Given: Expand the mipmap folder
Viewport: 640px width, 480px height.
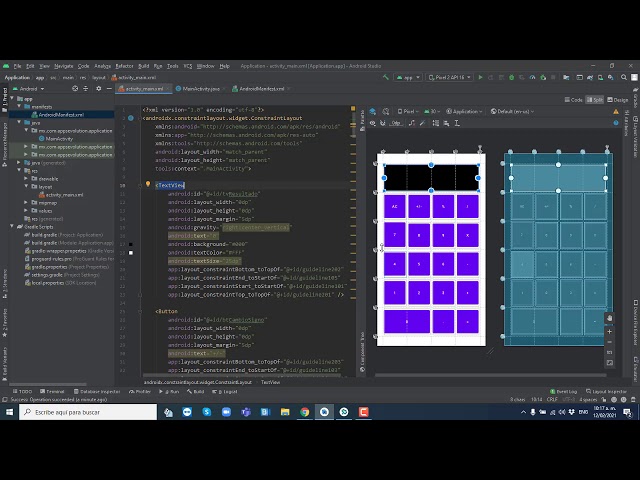Looking at the screenshot, I should click(x=26, y=203).
